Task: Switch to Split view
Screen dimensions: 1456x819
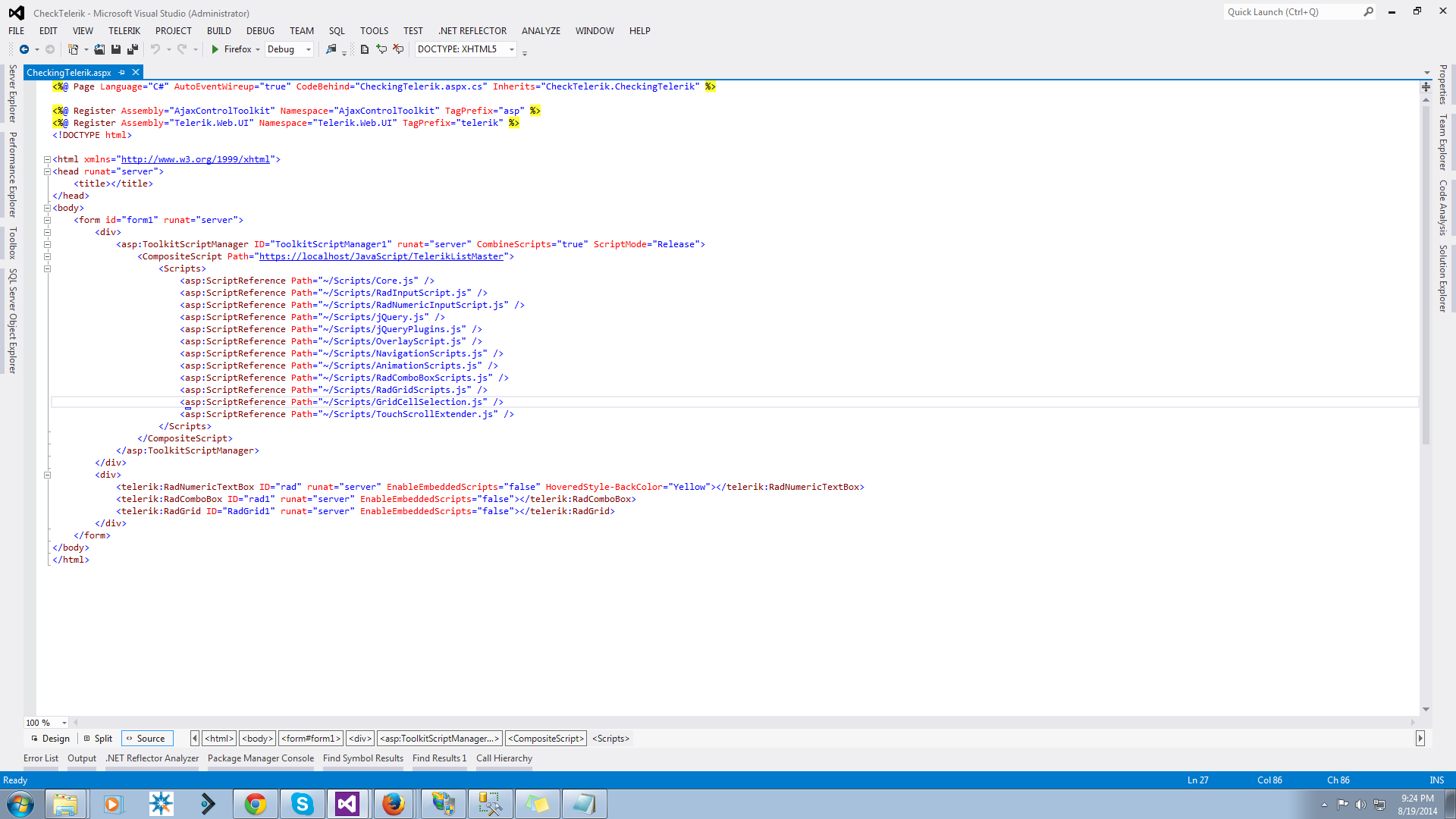Action: (x=98, y=738)
